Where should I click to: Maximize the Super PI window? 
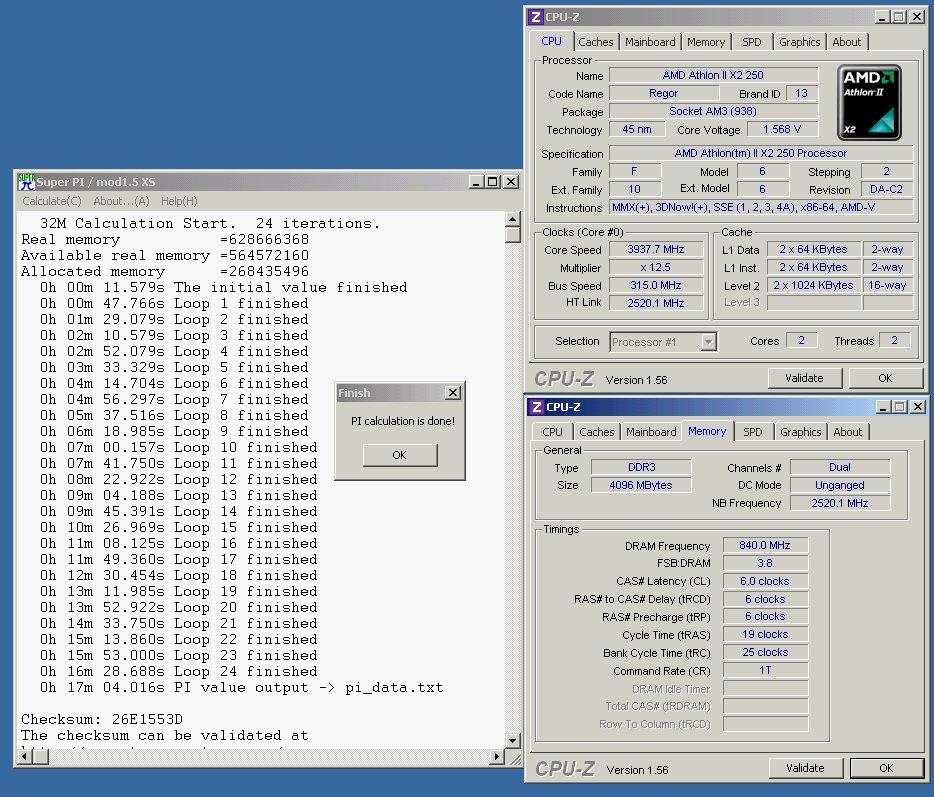tap(492, 182)
